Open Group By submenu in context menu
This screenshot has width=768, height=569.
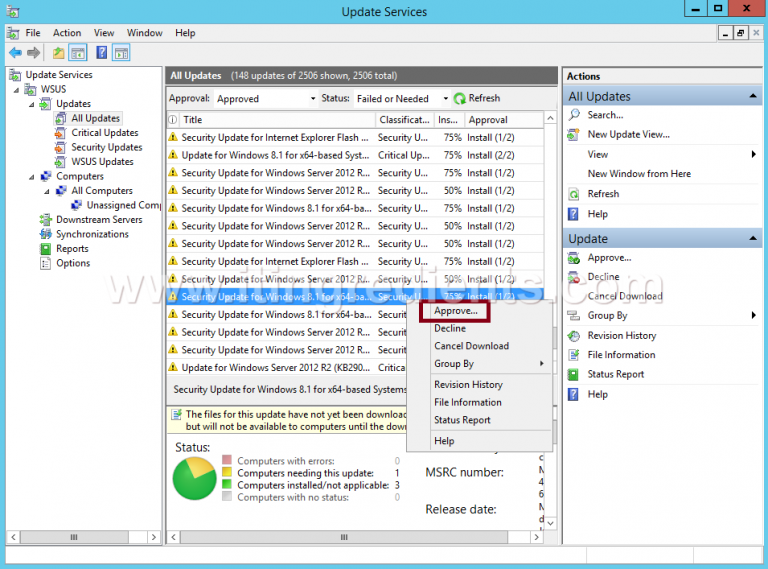[x=479, y=363]
